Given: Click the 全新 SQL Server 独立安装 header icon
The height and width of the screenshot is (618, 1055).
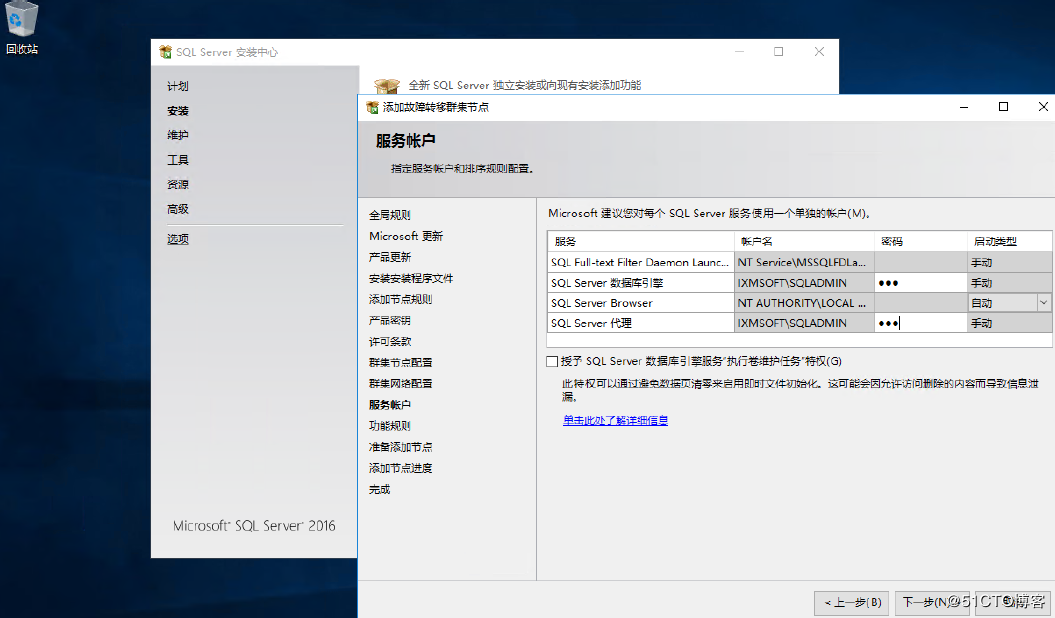Looking at the screenshot, I should [386, 86].
